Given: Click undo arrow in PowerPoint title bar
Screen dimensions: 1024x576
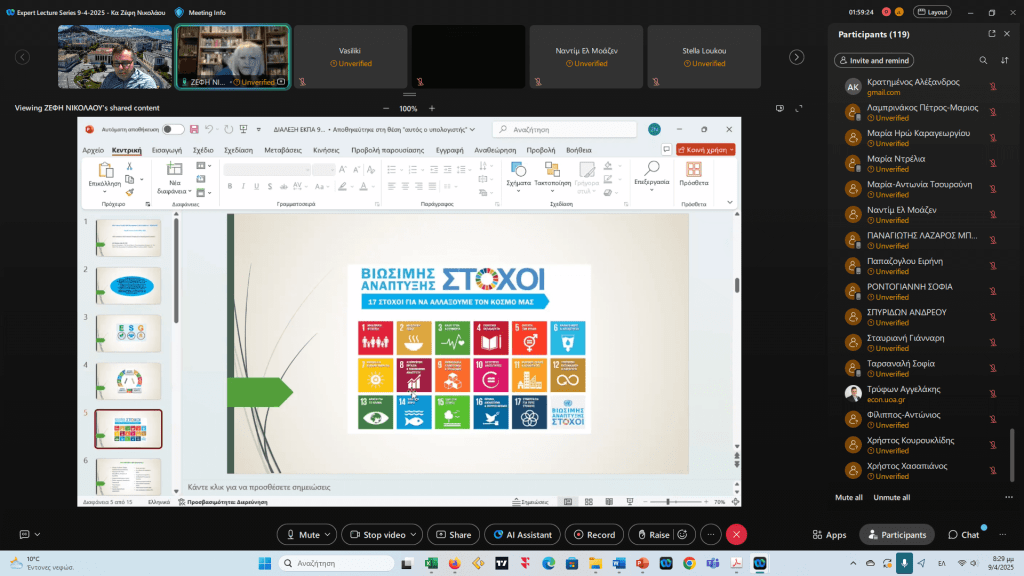Looking at the screenshot, I should click(209, 129).
